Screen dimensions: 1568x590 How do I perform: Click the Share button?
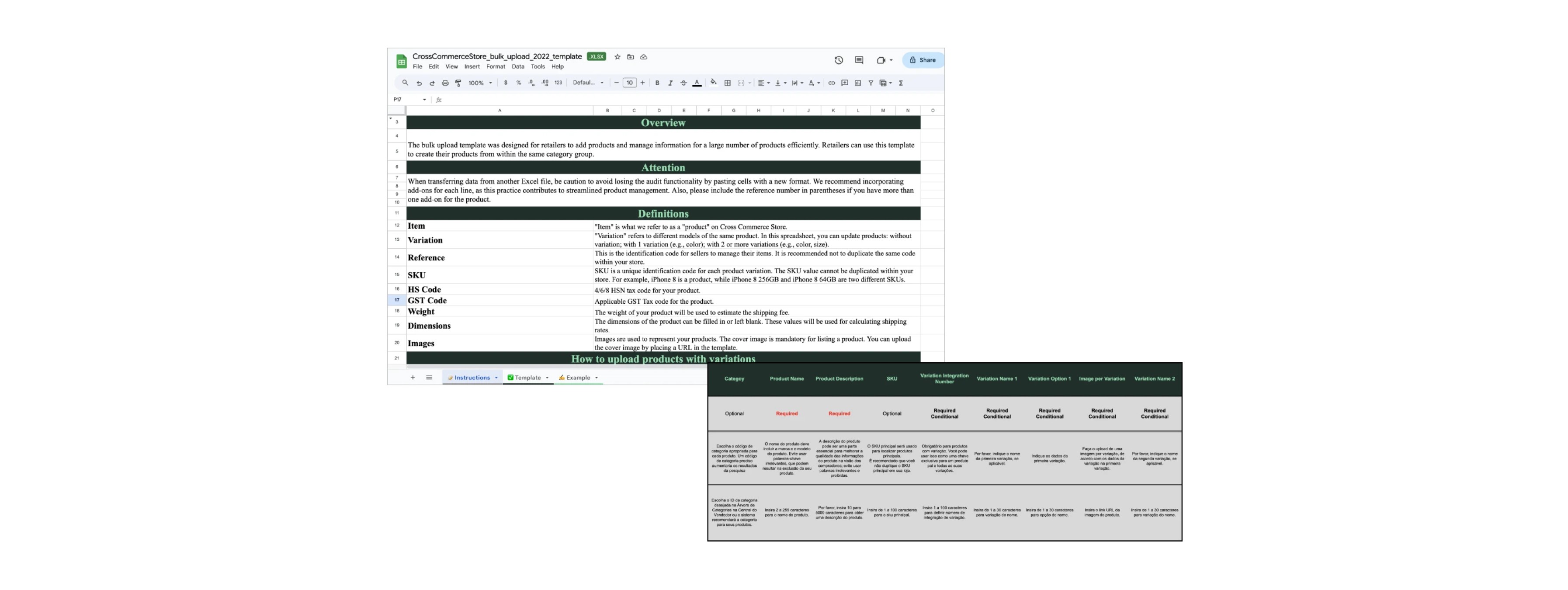(923, 60)
